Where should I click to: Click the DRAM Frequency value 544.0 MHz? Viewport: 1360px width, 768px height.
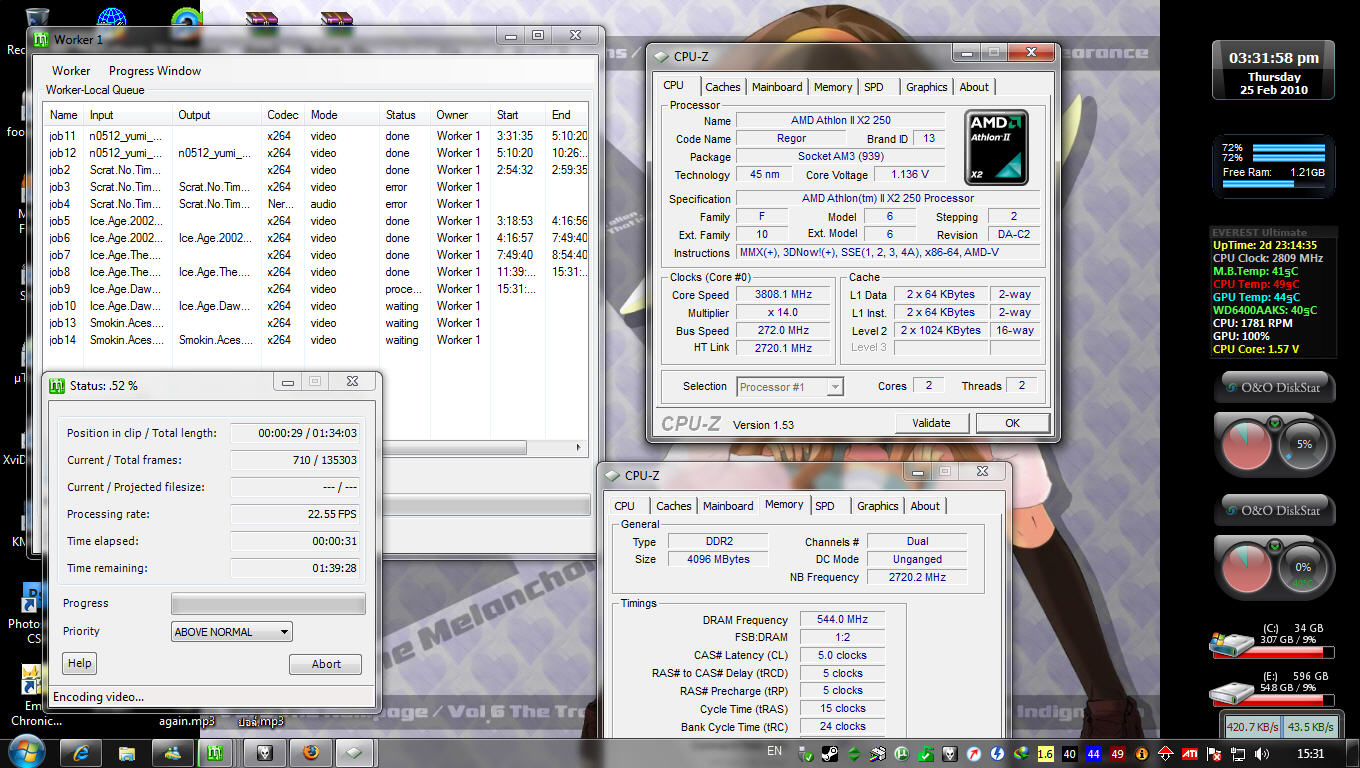coord(843,620)
